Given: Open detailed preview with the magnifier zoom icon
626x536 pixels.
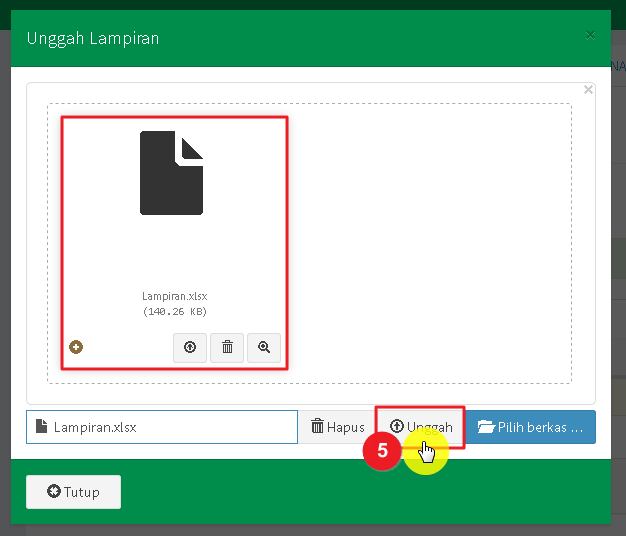Looking at the screenshot, I should [264, 347].
